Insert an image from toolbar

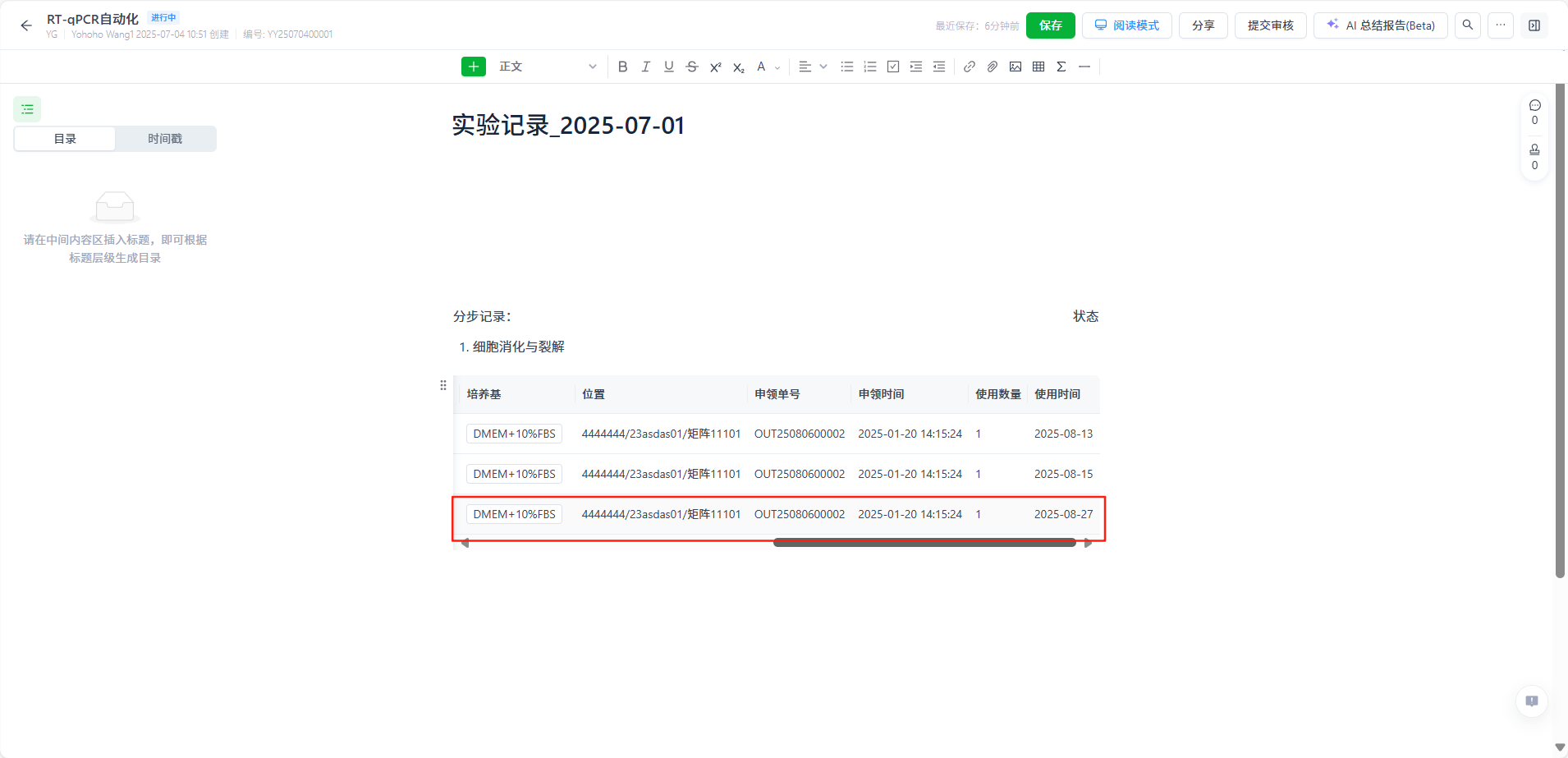click(x=1016, y=67)
